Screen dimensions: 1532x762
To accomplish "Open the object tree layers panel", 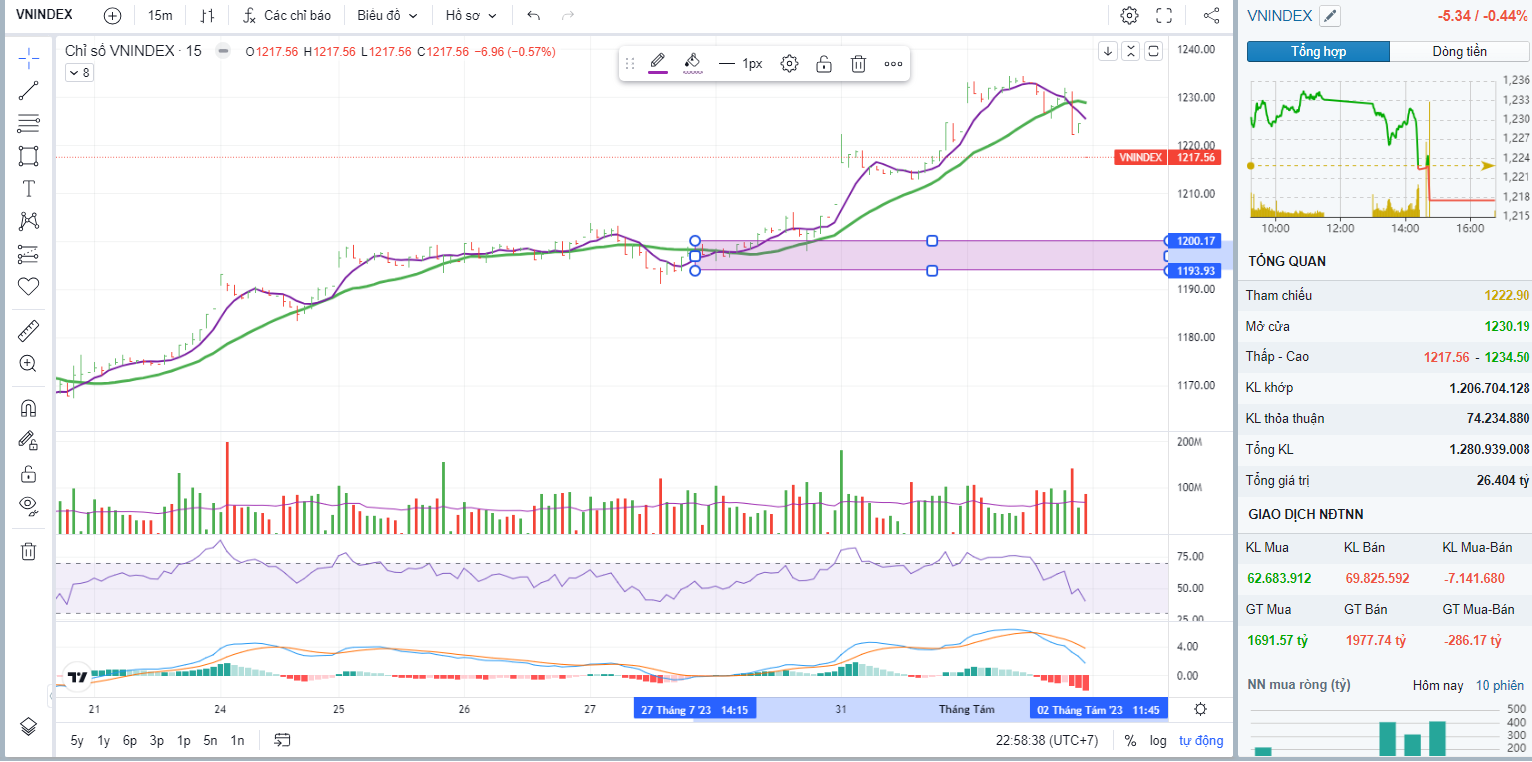I will coord(29,726).
